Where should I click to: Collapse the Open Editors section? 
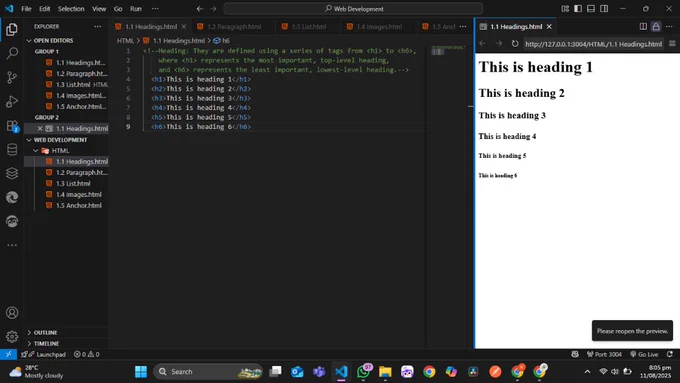pyautogui.click(x=53, y=40)
